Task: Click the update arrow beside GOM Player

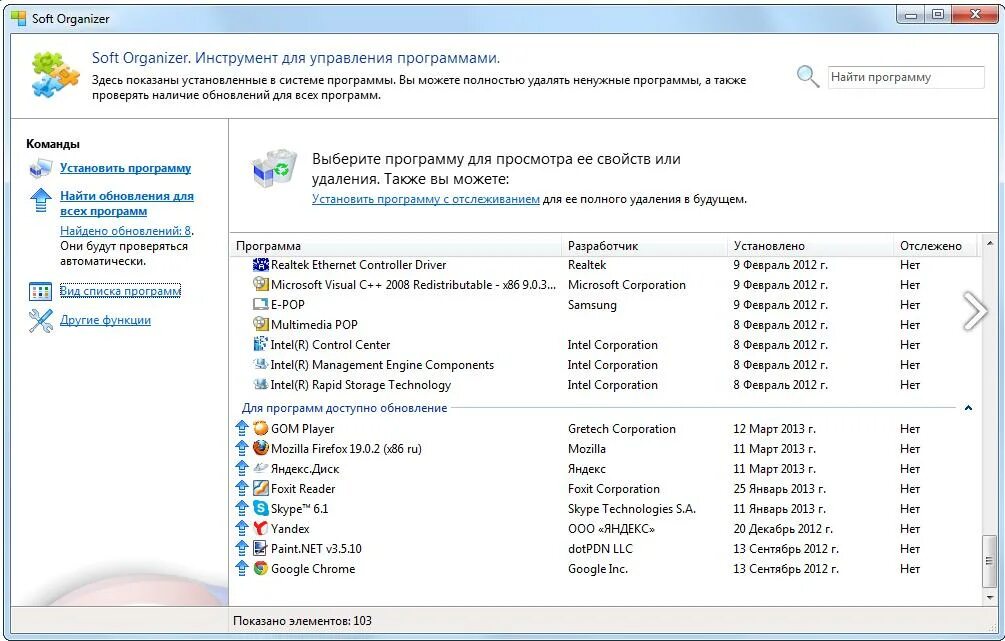Action: point(242,428)
